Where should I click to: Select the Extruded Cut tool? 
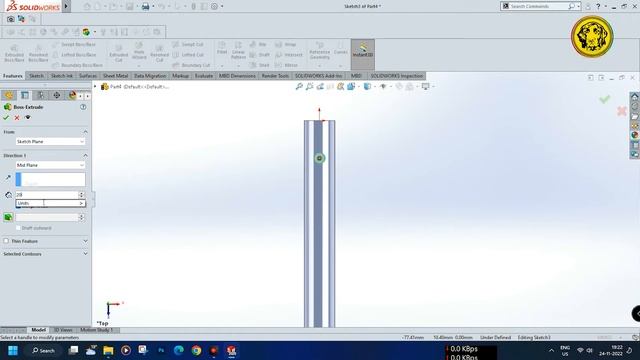(x=118, y=53)
